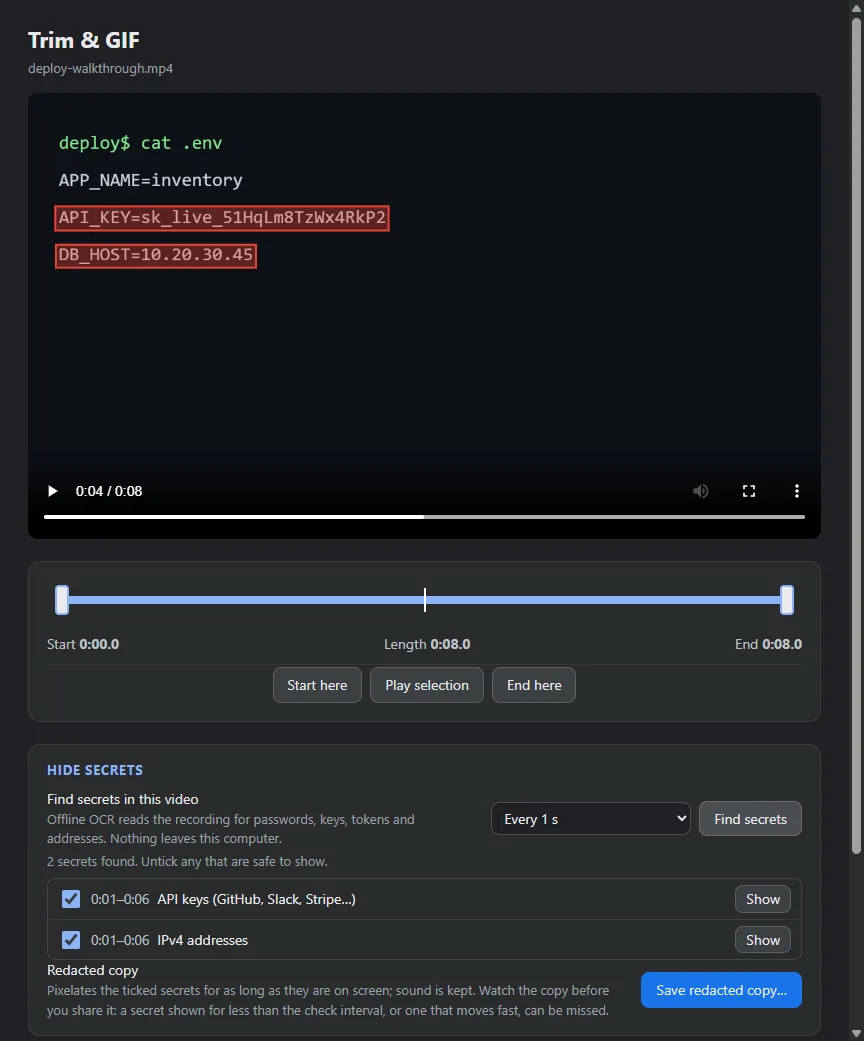
Task: Click the trim start handle
Action: 62,600
